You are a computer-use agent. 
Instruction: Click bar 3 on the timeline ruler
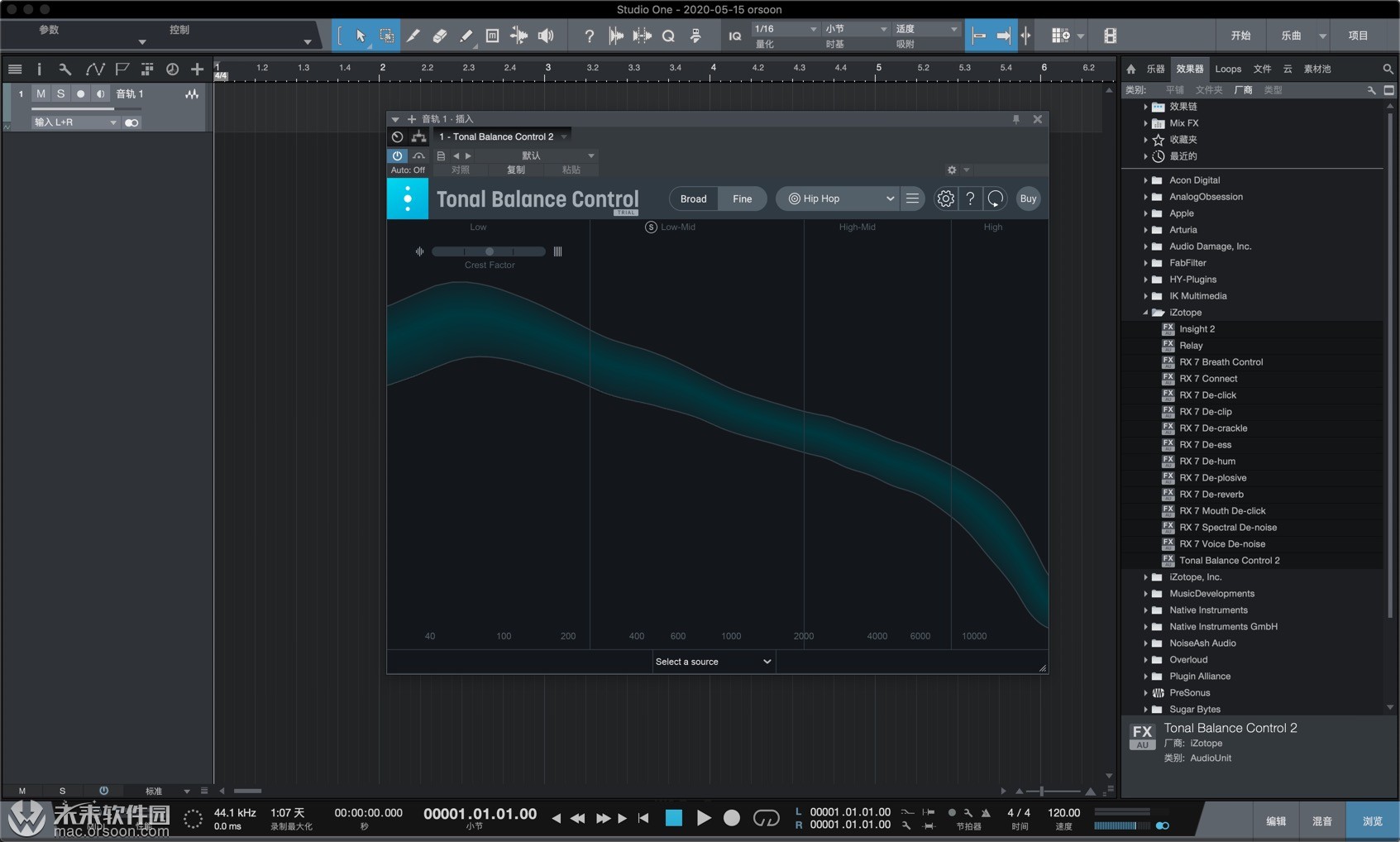547,69
